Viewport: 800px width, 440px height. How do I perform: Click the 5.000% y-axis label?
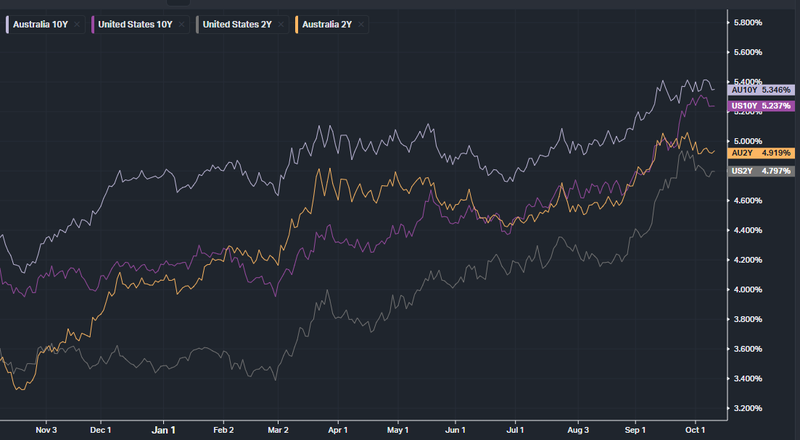[x=747, y=141]
